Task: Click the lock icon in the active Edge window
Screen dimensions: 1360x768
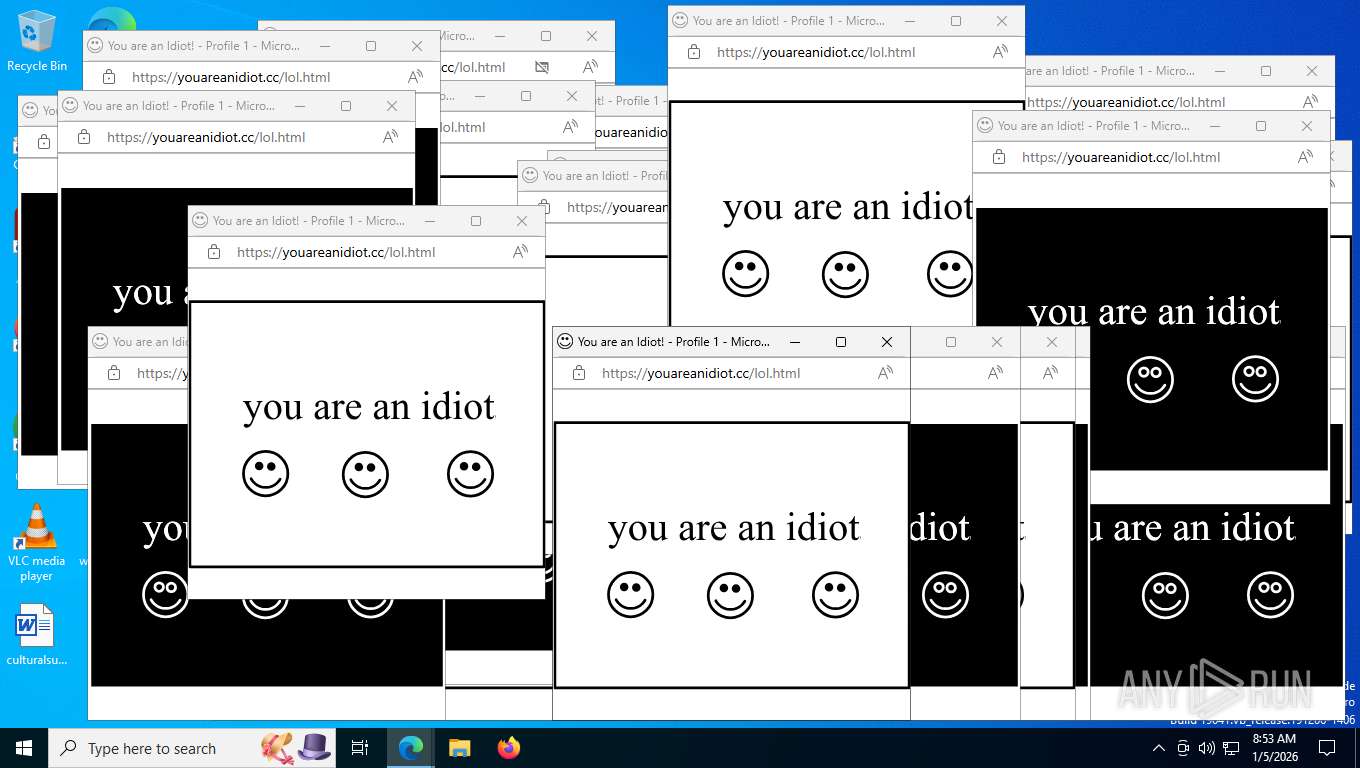Action: click(578, 373)
